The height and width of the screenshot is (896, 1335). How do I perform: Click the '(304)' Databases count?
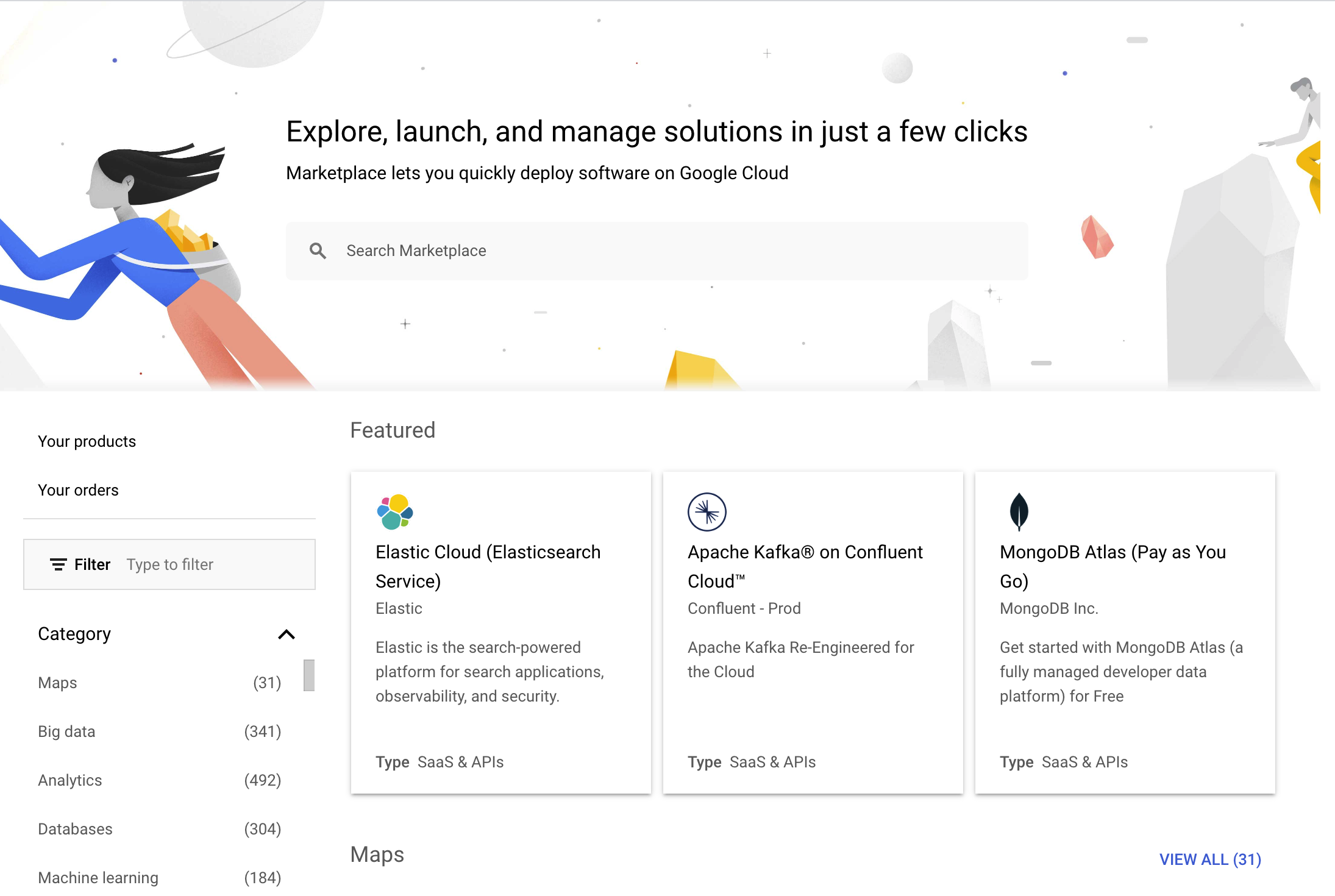(x=263, y=829)
